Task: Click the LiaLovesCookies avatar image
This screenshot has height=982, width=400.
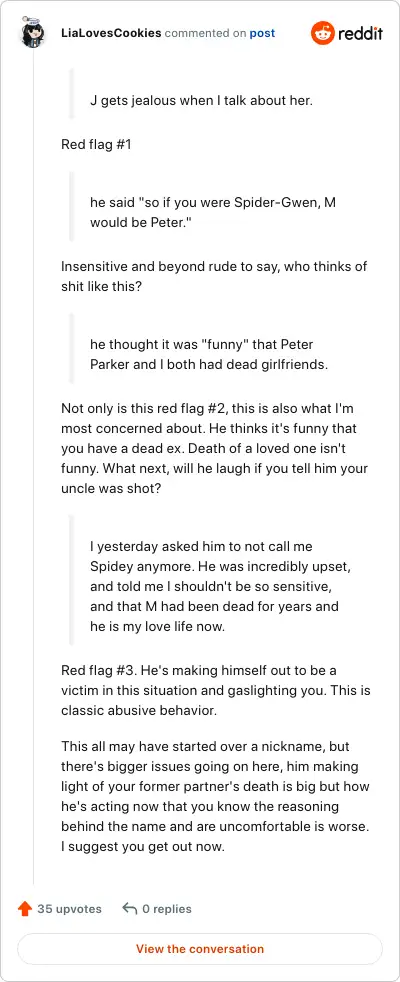Action: [33, 33]
